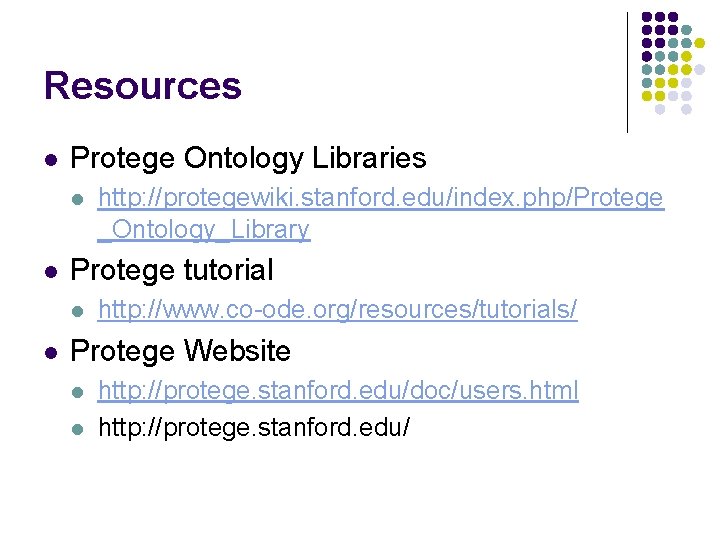Click the "Protege Website" heading text

click(x=181, y=351)
